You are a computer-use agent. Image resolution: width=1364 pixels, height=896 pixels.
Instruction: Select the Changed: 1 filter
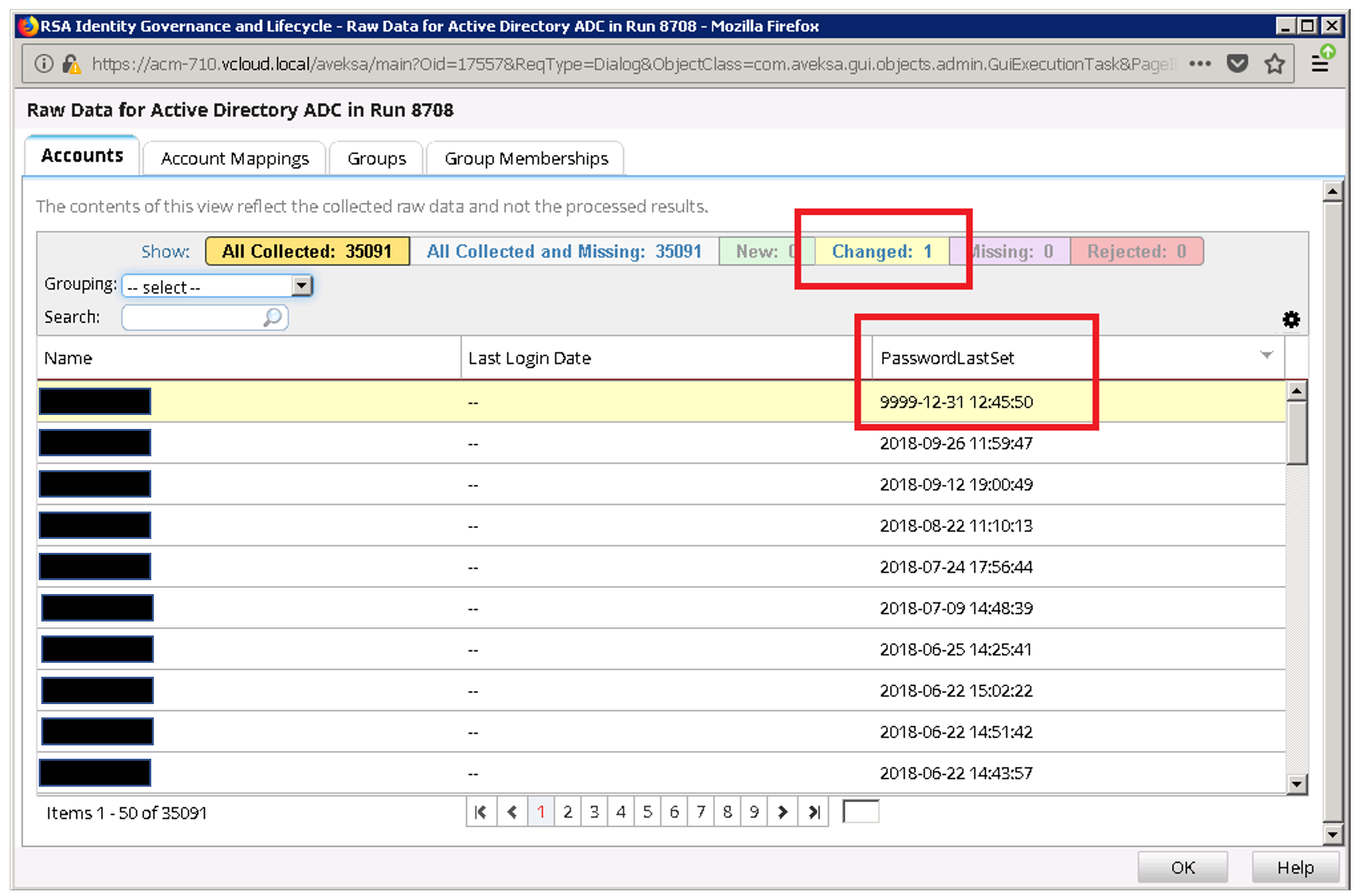click(x=882, y=251)
